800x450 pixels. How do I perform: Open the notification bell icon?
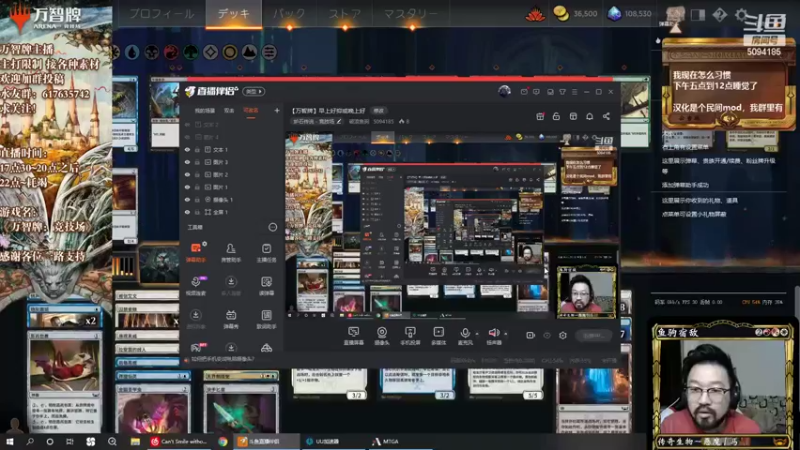coord(589,116)
